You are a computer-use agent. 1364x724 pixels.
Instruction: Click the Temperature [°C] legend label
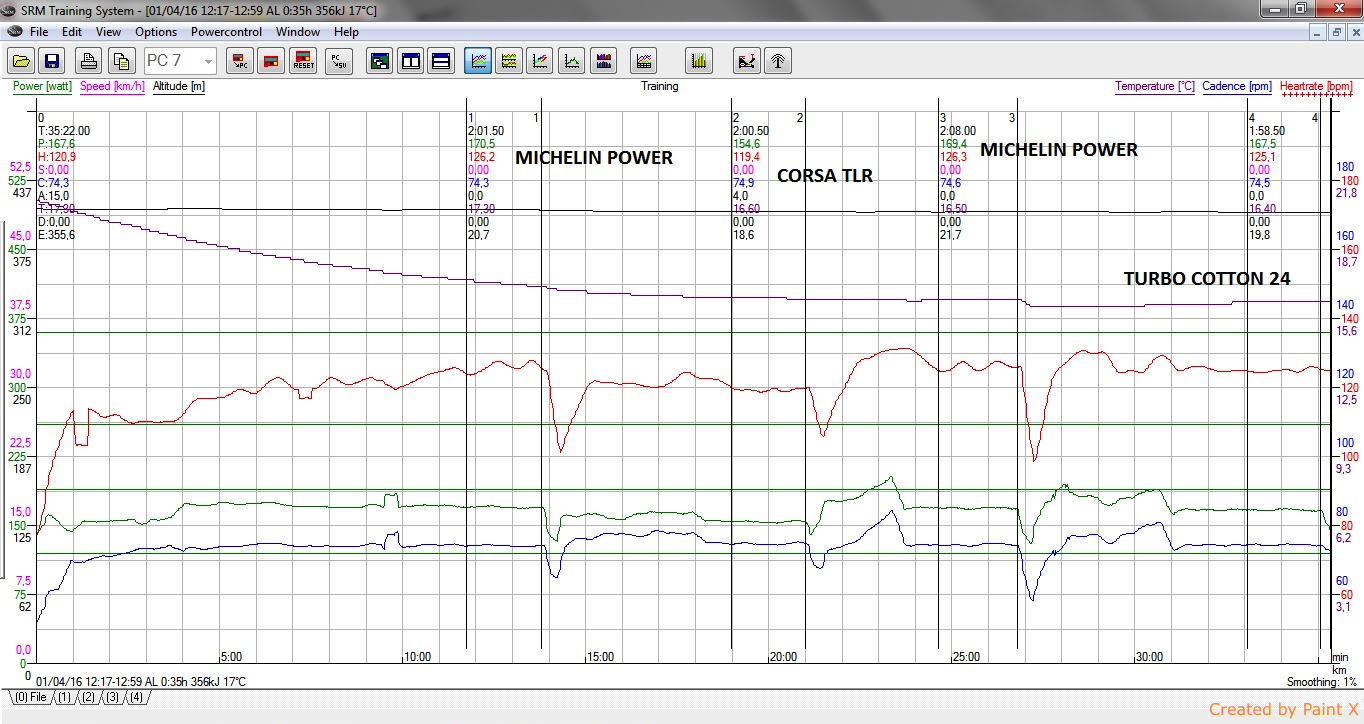[x=1155, y=86]
